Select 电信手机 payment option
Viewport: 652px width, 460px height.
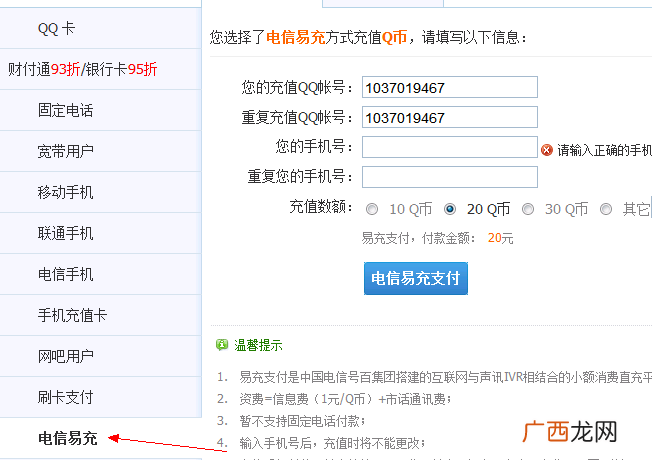(x=101, y=274)
